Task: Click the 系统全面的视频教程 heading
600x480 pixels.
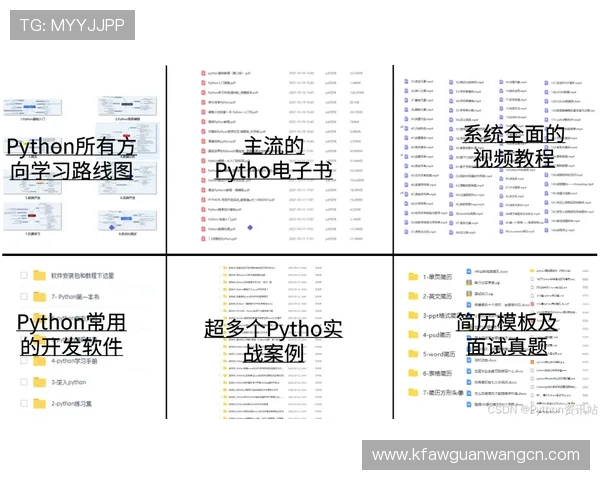Action: click(x=514, y=146)
